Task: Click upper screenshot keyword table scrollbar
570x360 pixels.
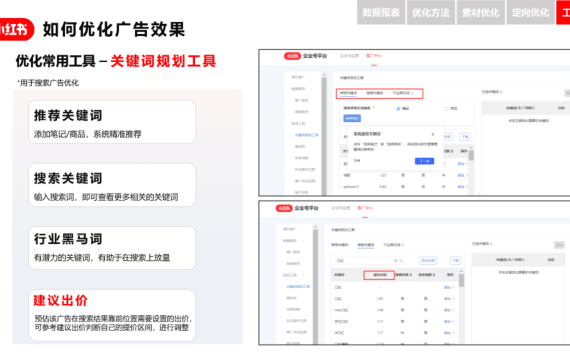Action: [x=471, y=156]
